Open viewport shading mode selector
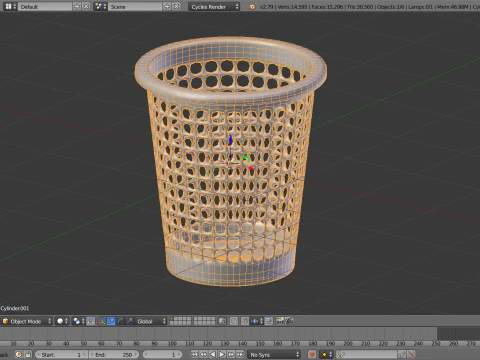 pyautogui.click(x=62, y=321)
